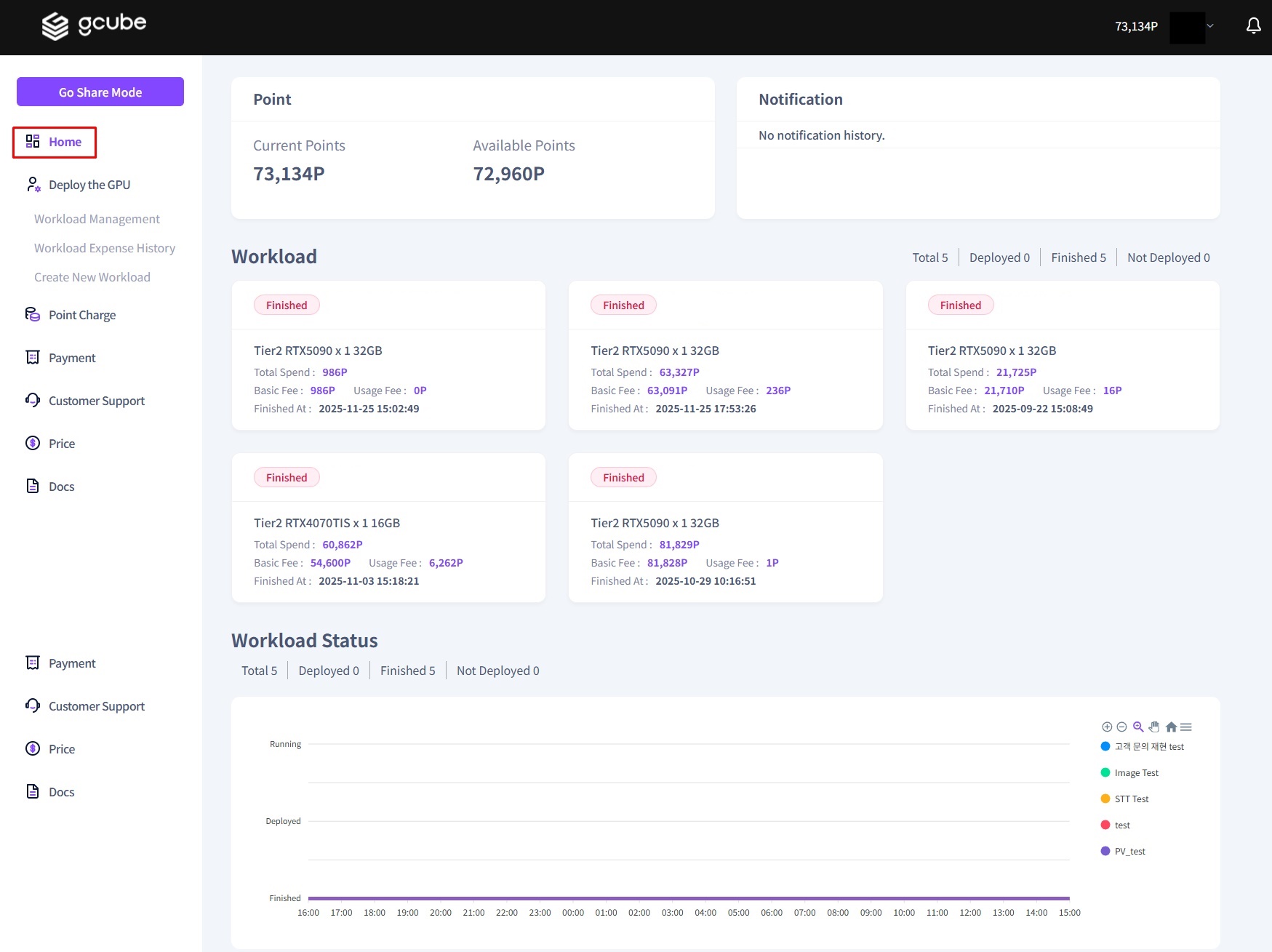The width and height of the screenshot is (1272, 952).
Task: Hide the PV_test series in chart legend
Action: click(1129, 851)
